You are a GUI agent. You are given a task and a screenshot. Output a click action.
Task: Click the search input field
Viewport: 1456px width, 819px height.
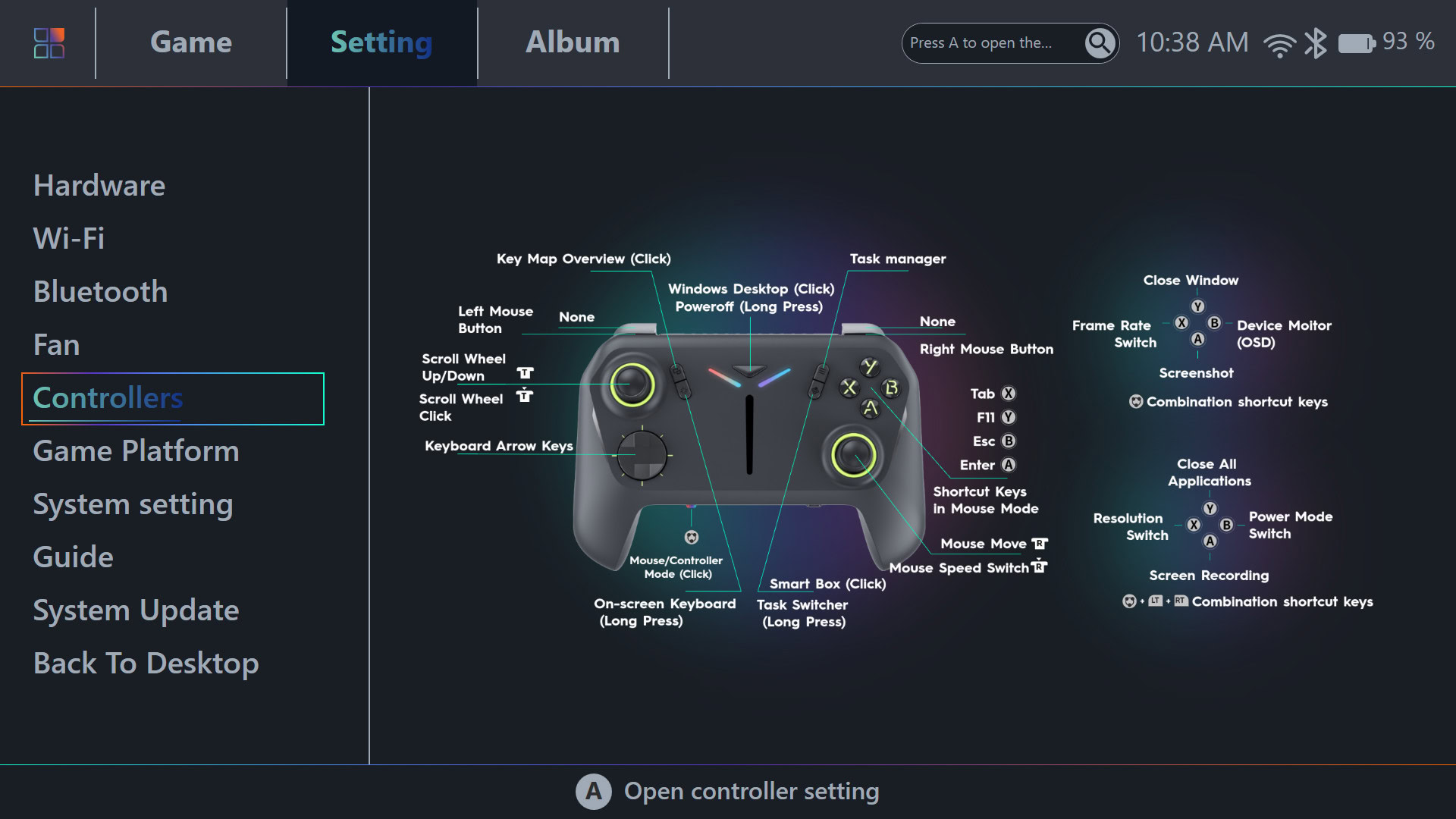990,42
